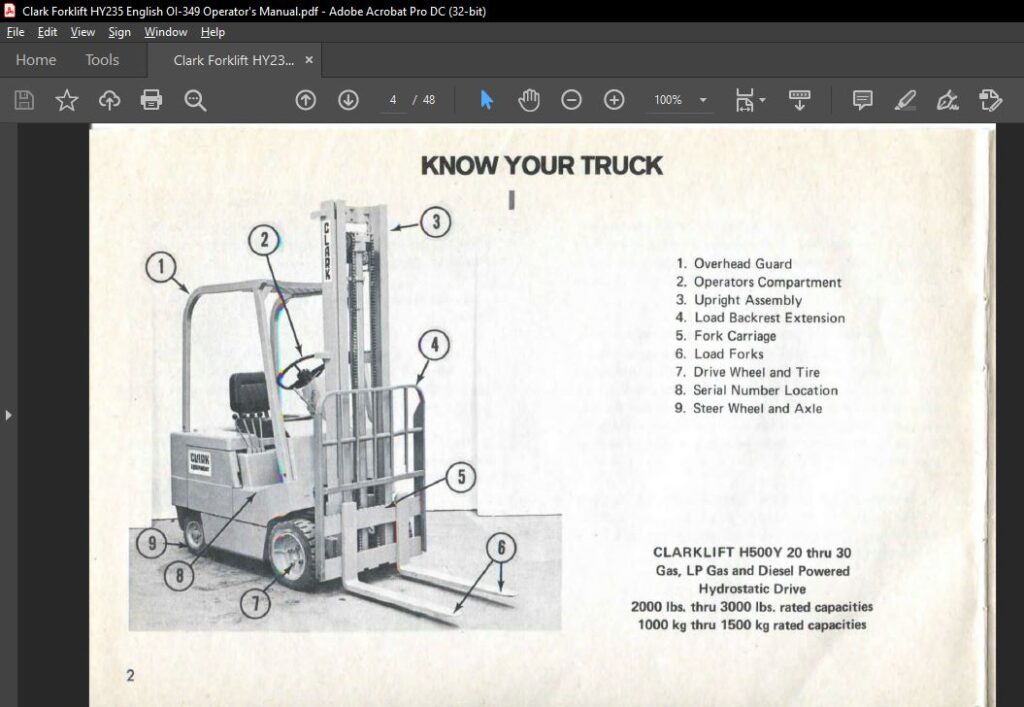Zoom in with the plus icon
The image size is (1024, 707).
pos(614,100)
